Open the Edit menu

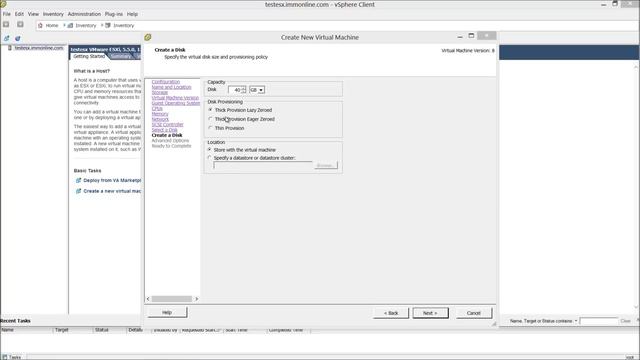point(19,14)
